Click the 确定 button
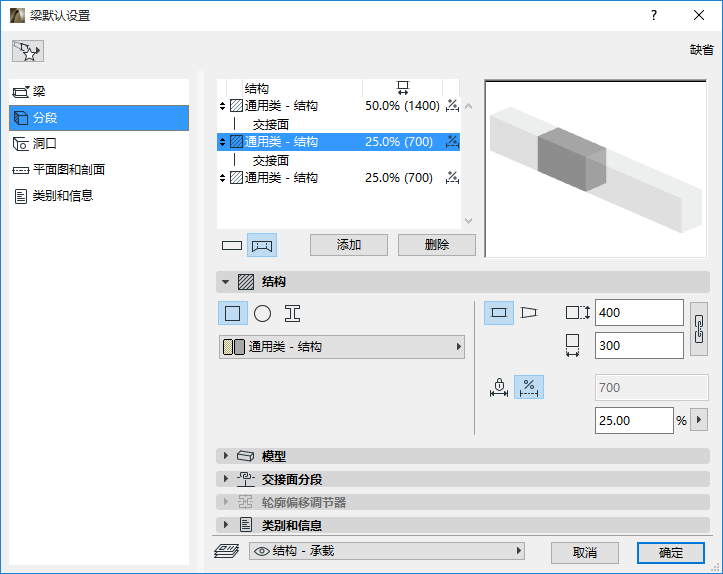Screen dimensions: 723x574 coord(671,552)
